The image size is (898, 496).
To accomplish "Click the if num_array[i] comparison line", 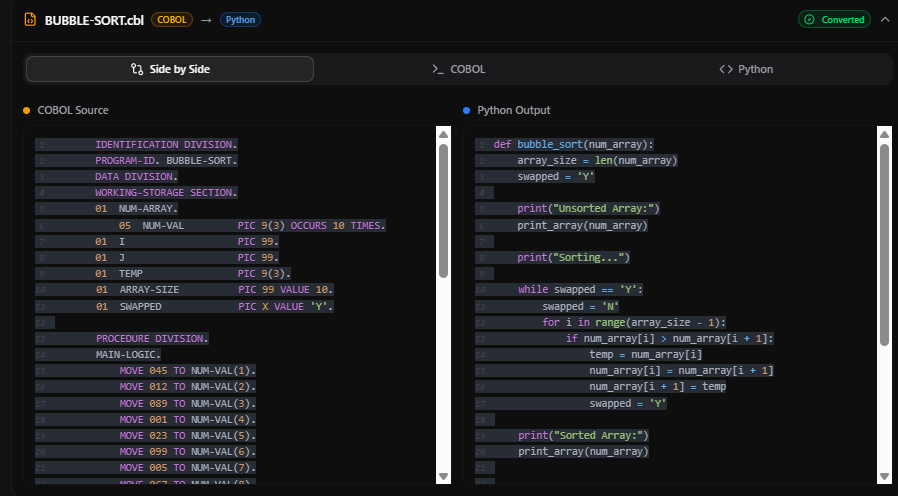I will 669,338.
